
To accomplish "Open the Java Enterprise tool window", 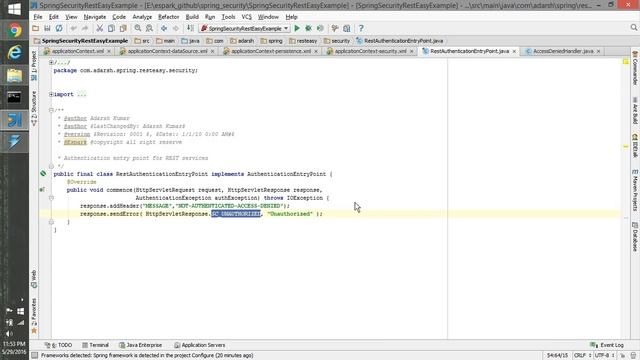I will pos(140,345).
